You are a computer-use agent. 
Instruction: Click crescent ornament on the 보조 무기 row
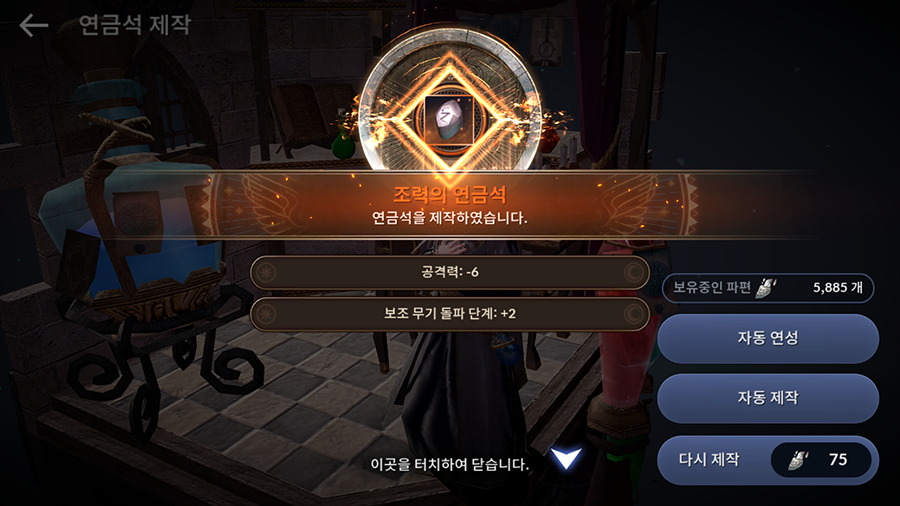(x=634, y=314)
